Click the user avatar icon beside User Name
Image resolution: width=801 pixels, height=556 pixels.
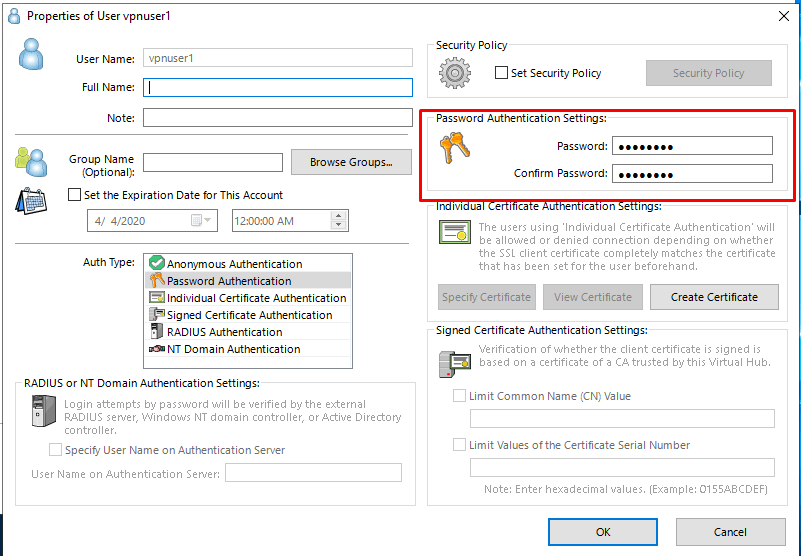pos(31,54)
